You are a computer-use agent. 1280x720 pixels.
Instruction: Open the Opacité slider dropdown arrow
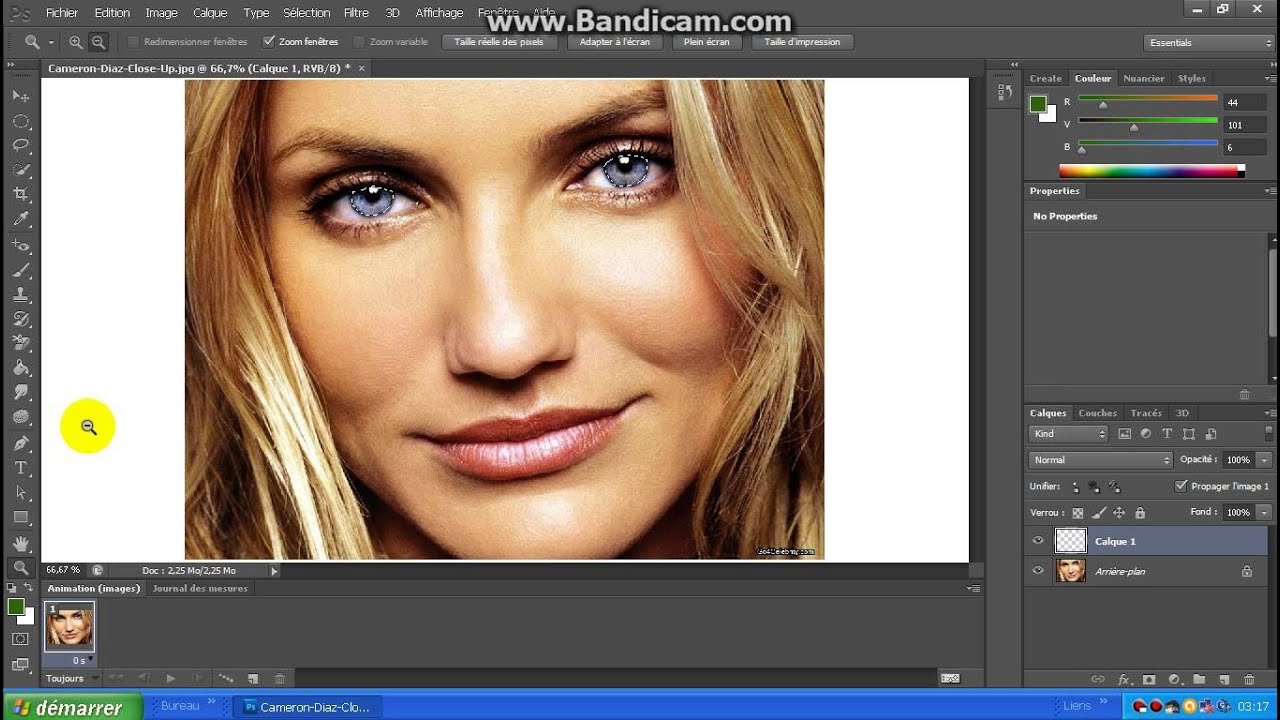(x=1264, y=460)
